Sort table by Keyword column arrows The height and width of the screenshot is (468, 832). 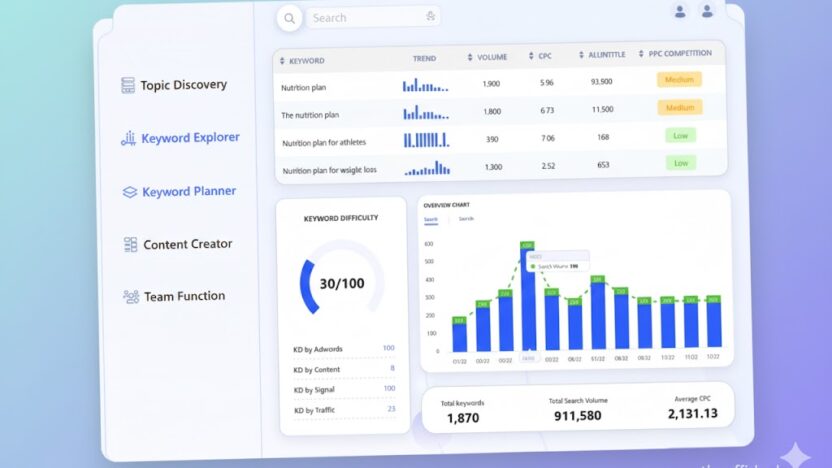282,61
